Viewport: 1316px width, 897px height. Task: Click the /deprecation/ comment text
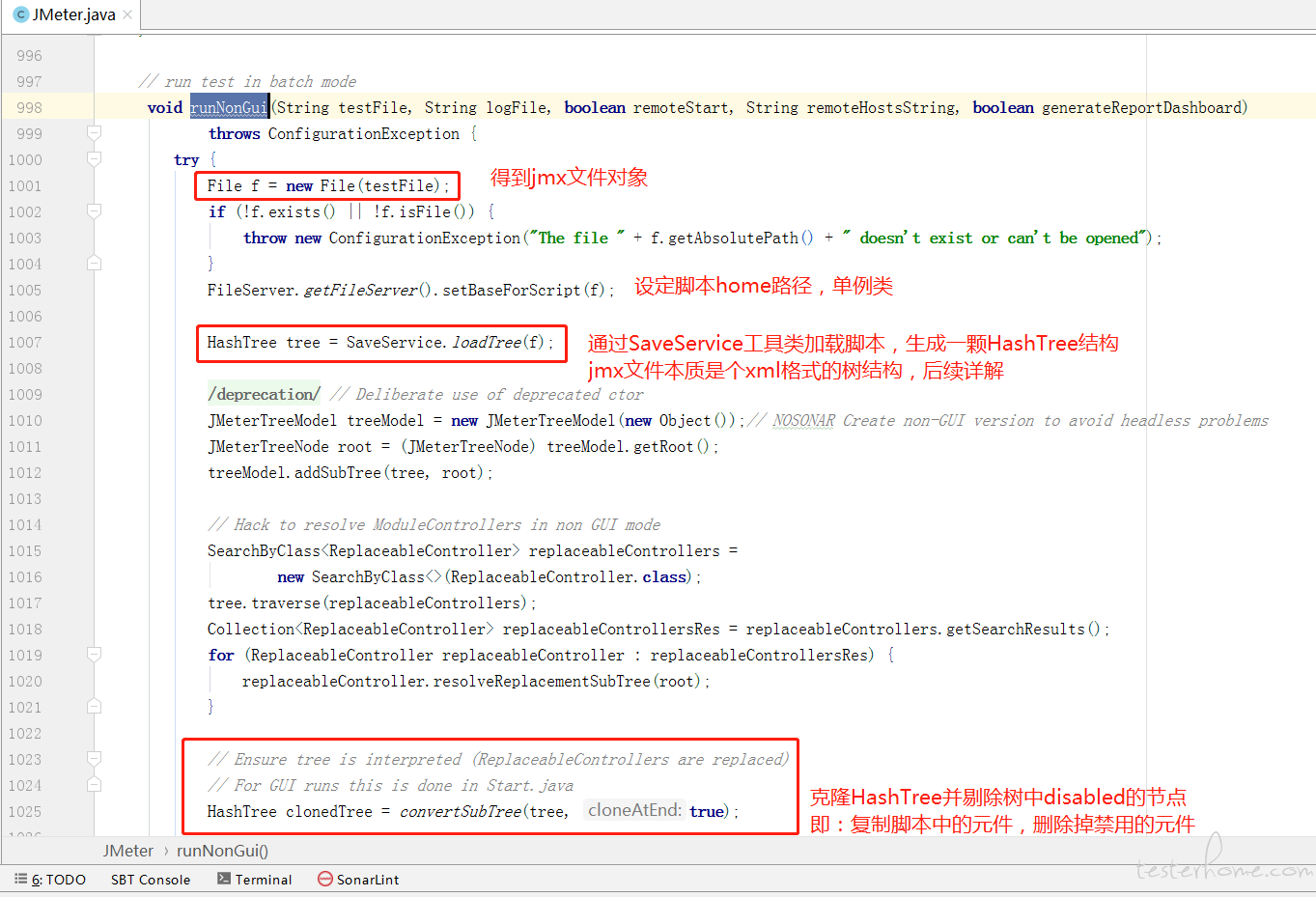tap(265, 394)
